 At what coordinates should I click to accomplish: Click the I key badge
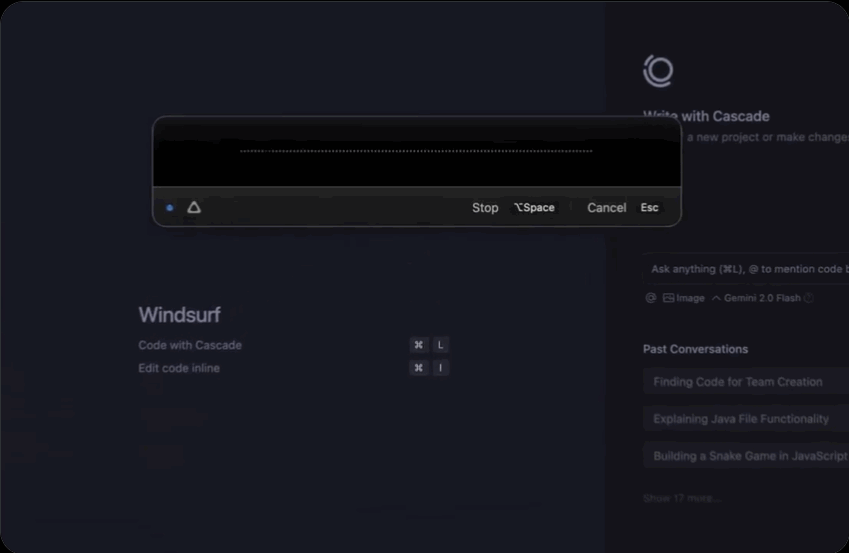coord(440,368)
